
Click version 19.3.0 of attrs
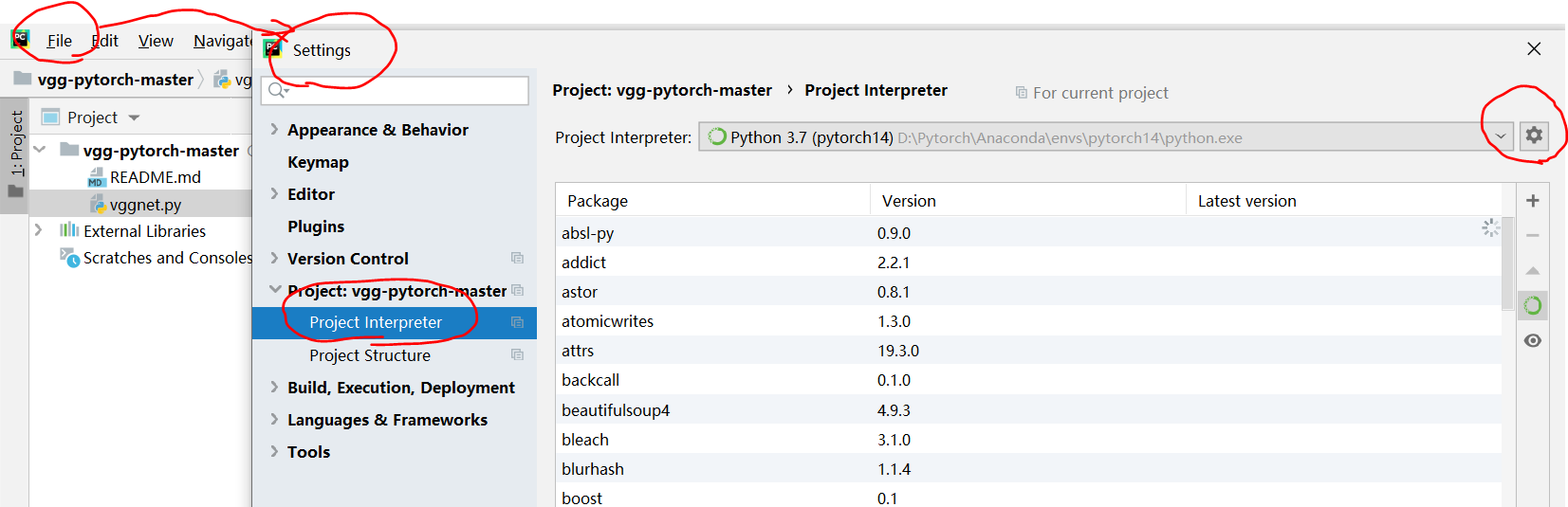(898, 351)
